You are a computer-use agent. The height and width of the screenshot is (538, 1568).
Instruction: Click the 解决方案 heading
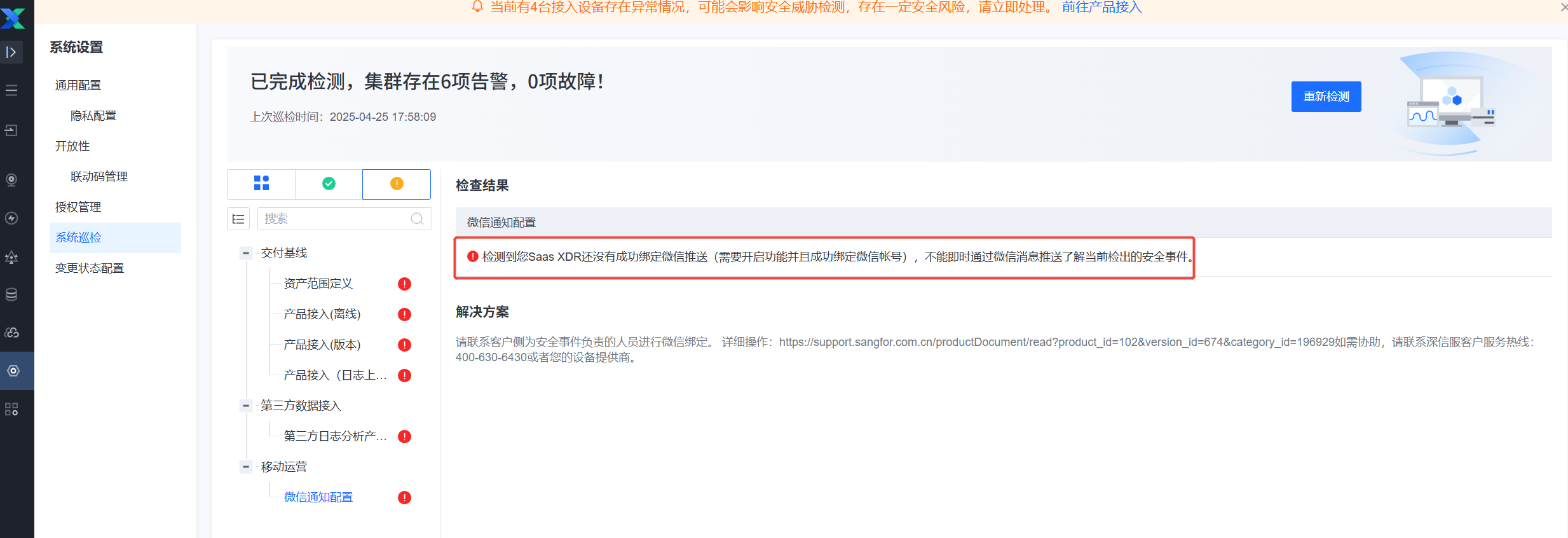(x=482, y=312)
